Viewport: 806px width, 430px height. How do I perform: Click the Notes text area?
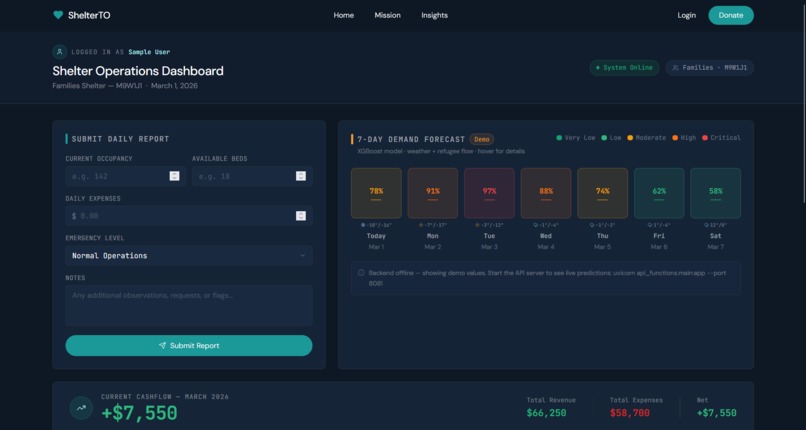189,305
